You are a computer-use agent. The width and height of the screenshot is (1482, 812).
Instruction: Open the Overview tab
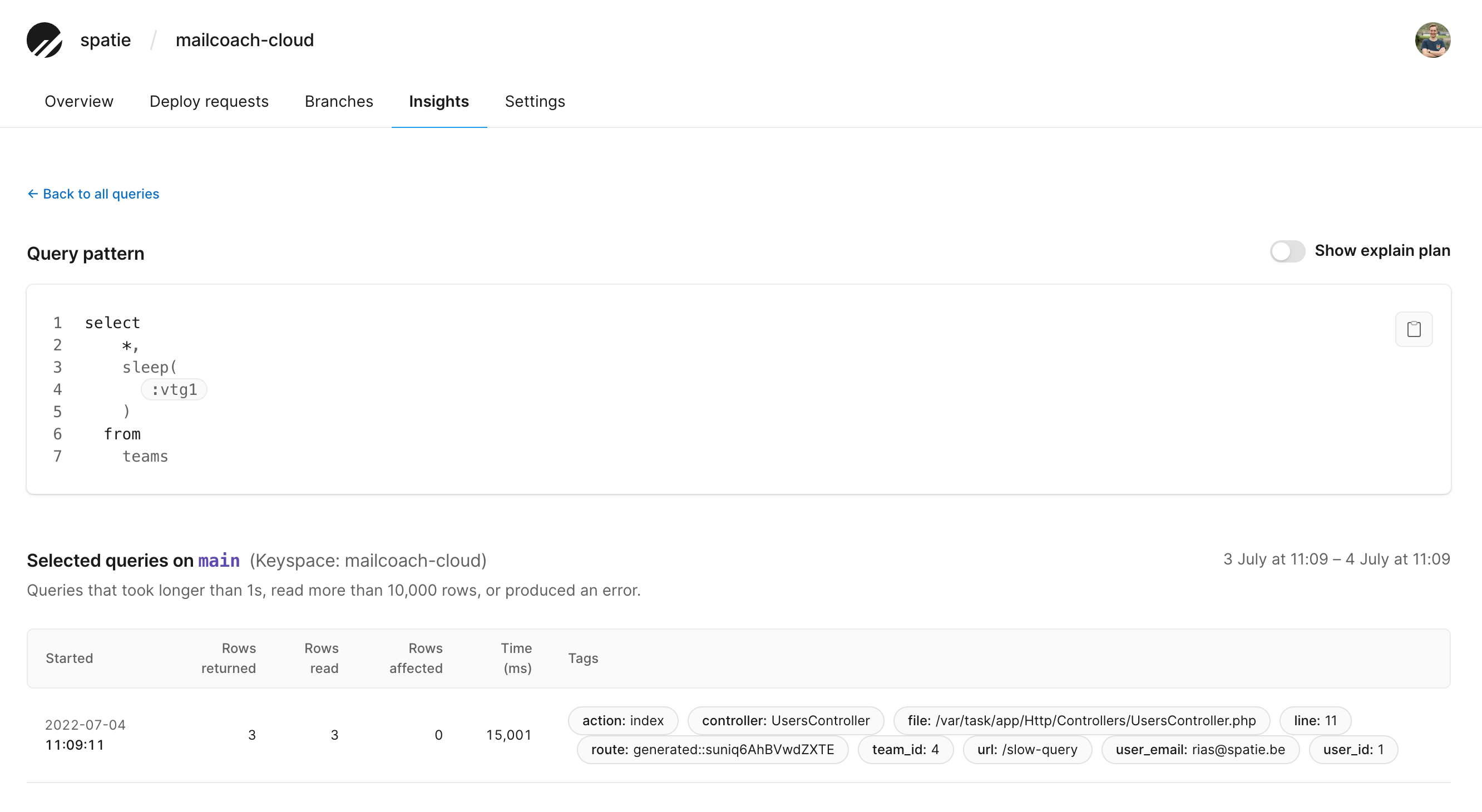[79, 102]
